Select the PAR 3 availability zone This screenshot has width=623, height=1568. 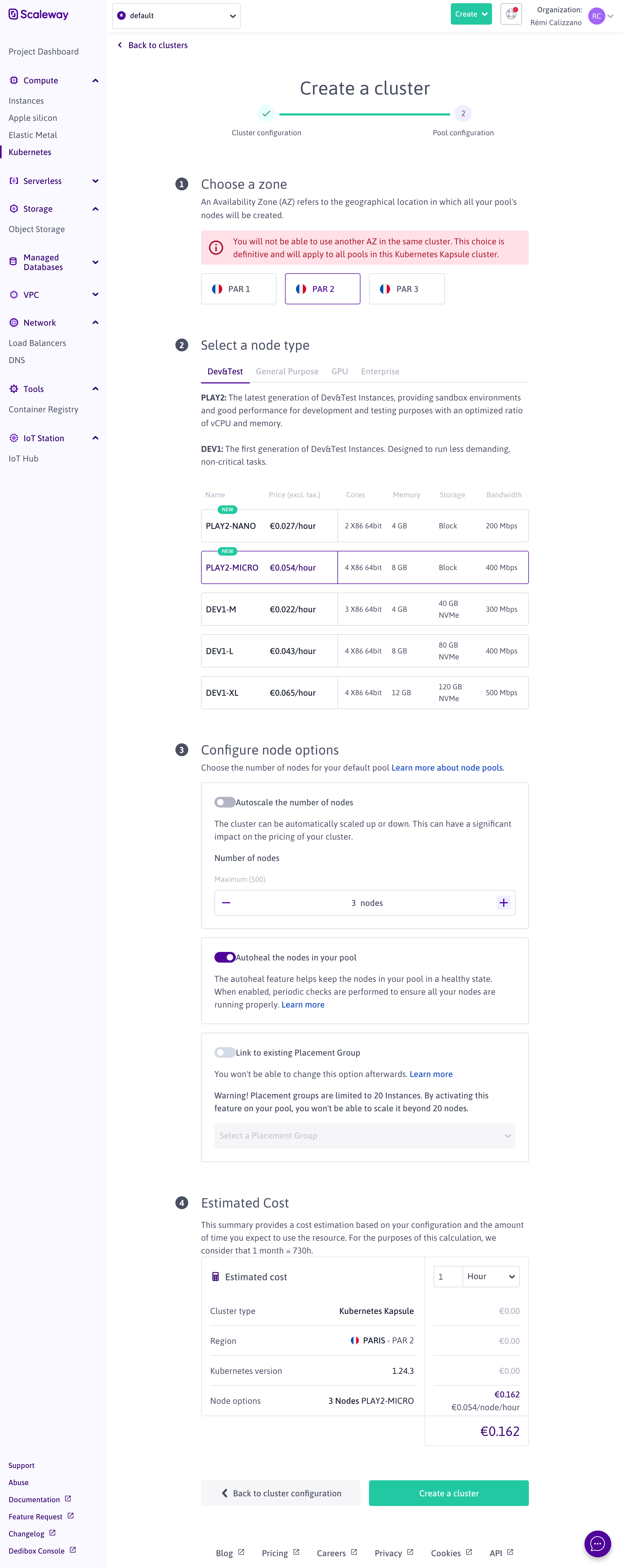coord(406,289)
